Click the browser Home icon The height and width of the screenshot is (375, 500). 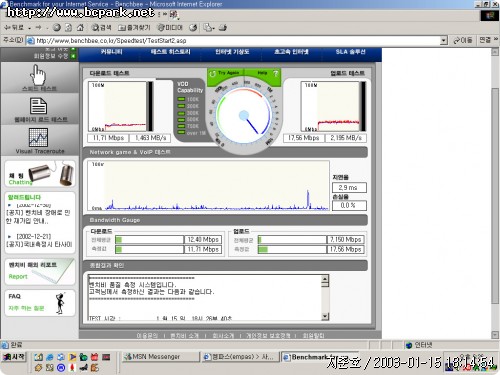click(80, 27)
